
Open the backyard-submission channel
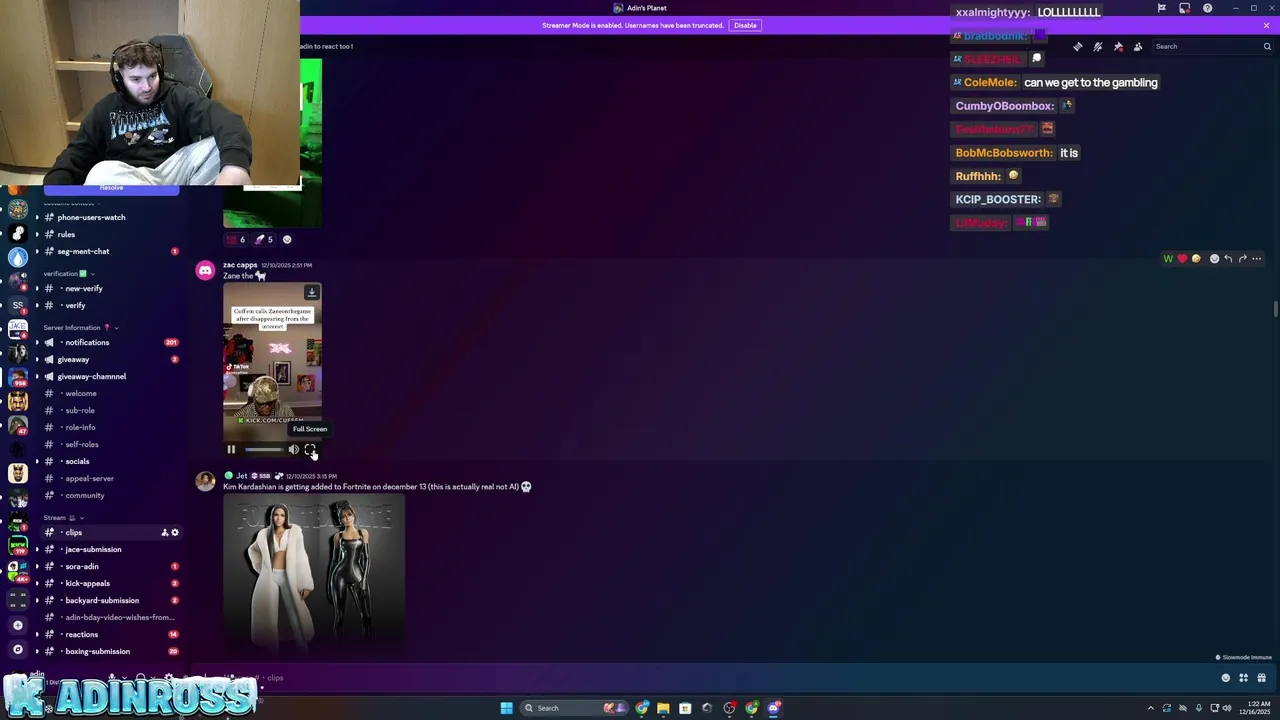(x=101, y=600)
